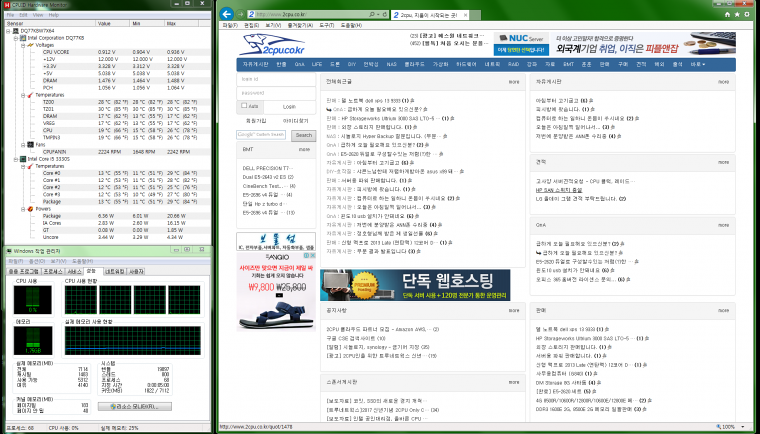This screenshot has width=760, height=434.
Task: Open the zoom level dropdown at 100%
Action: 743,427
